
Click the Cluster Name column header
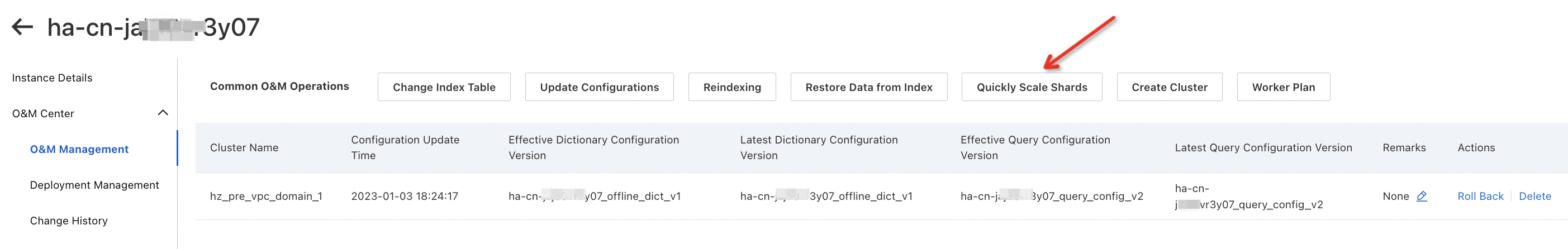[x=244, y=148]
